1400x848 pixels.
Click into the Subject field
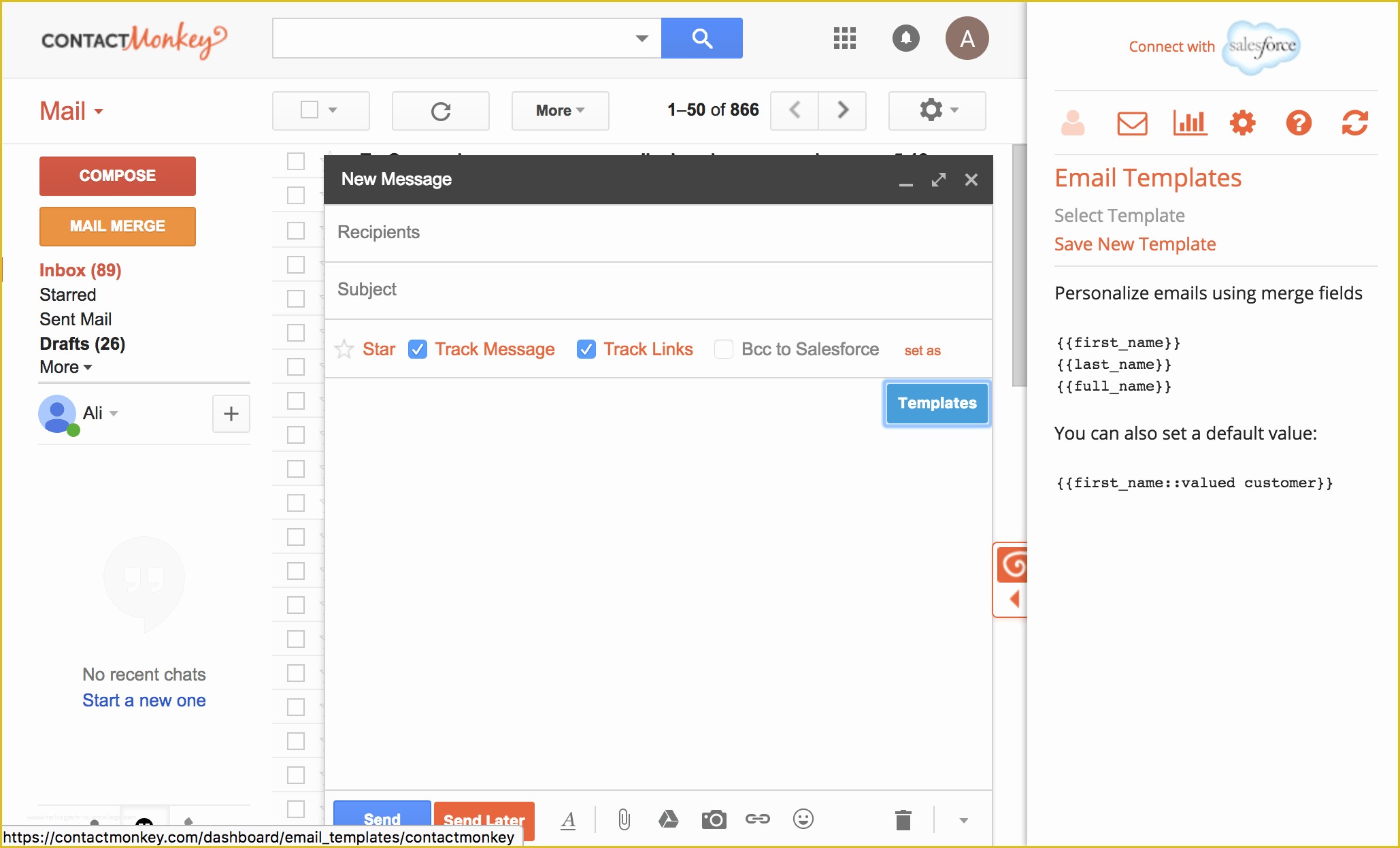point(658,290)
